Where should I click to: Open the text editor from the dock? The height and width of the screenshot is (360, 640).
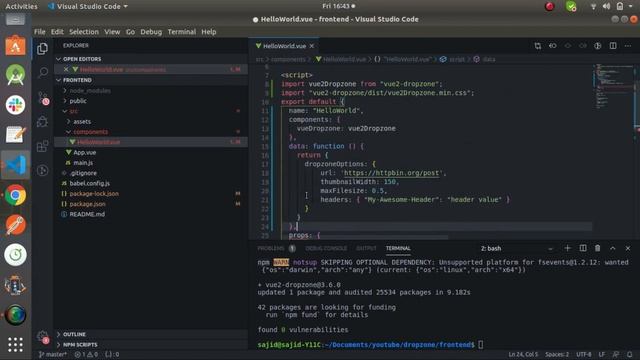click(x=15, y=135)
